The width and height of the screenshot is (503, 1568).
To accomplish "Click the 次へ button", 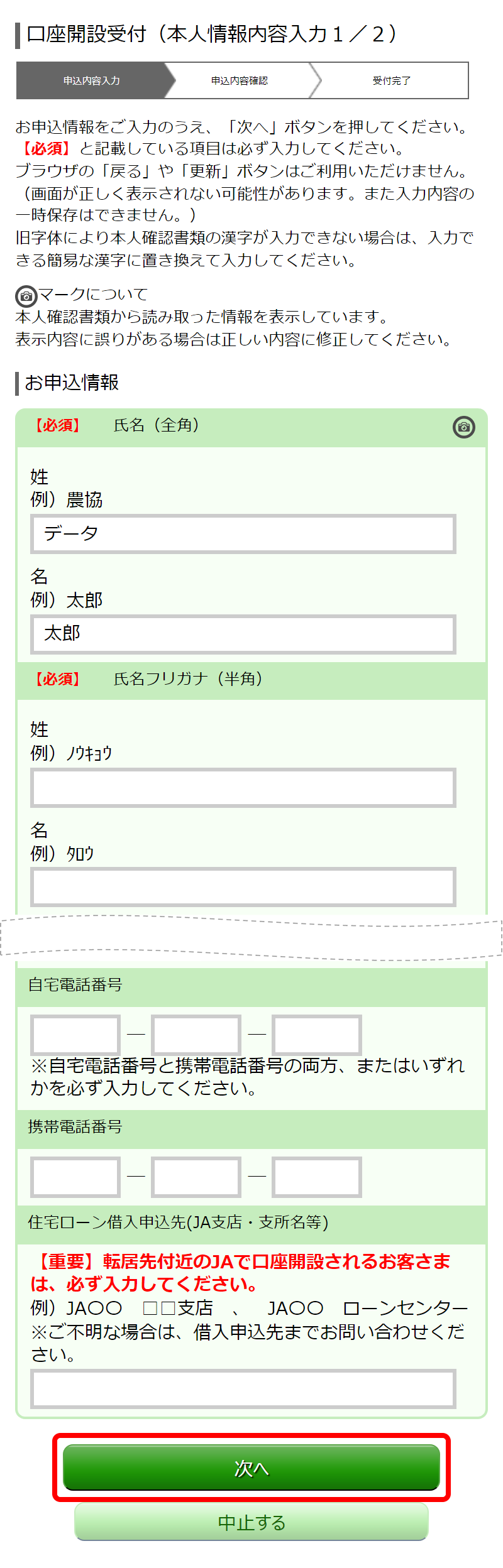I will [251, 1467].
